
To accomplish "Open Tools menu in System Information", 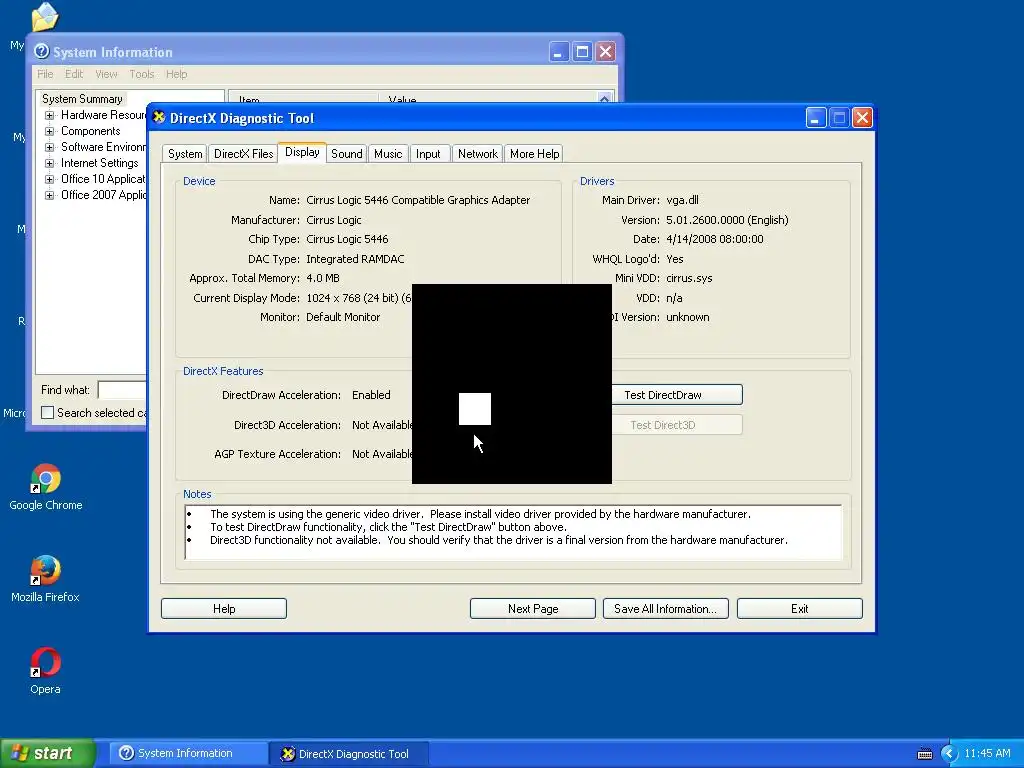I will (x=142, y=74).
